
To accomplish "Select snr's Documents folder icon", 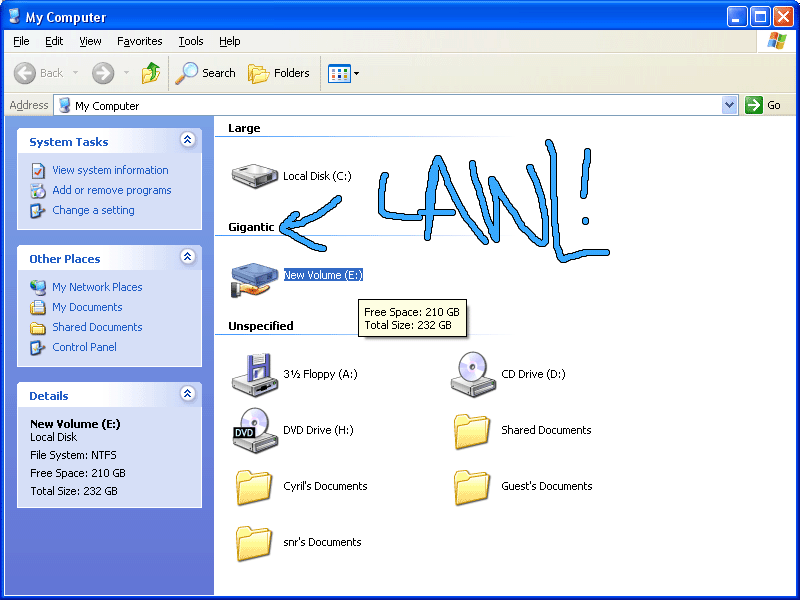I will tap(254, 543).
